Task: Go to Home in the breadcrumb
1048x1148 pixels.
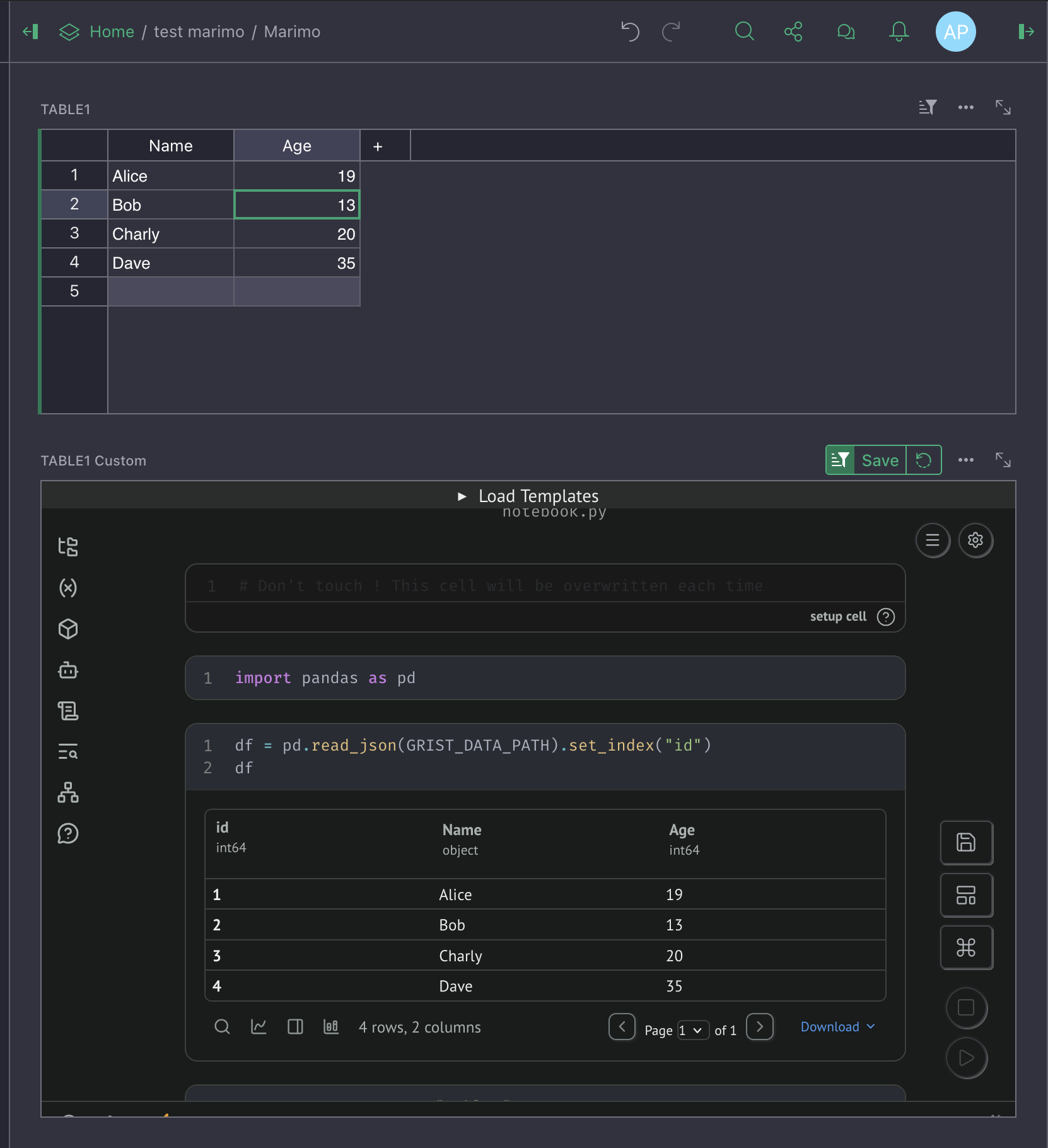Action: tap(112, 32)
